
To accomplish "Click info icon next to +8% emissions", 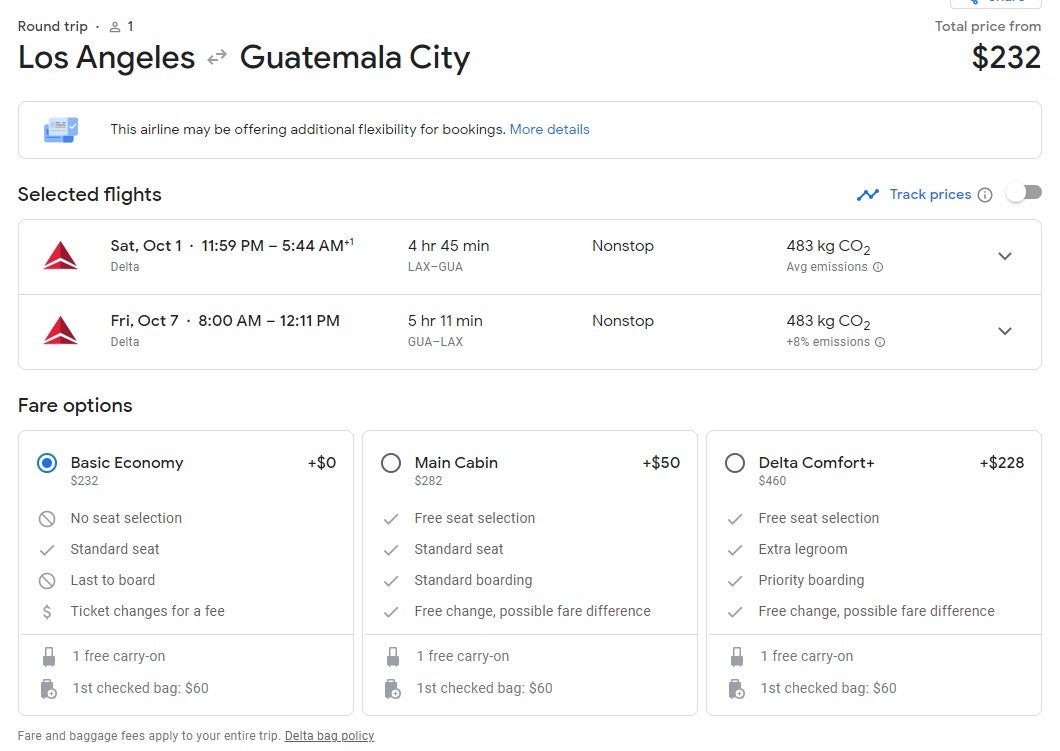I will pyautogui.click(x=880, y=342).
